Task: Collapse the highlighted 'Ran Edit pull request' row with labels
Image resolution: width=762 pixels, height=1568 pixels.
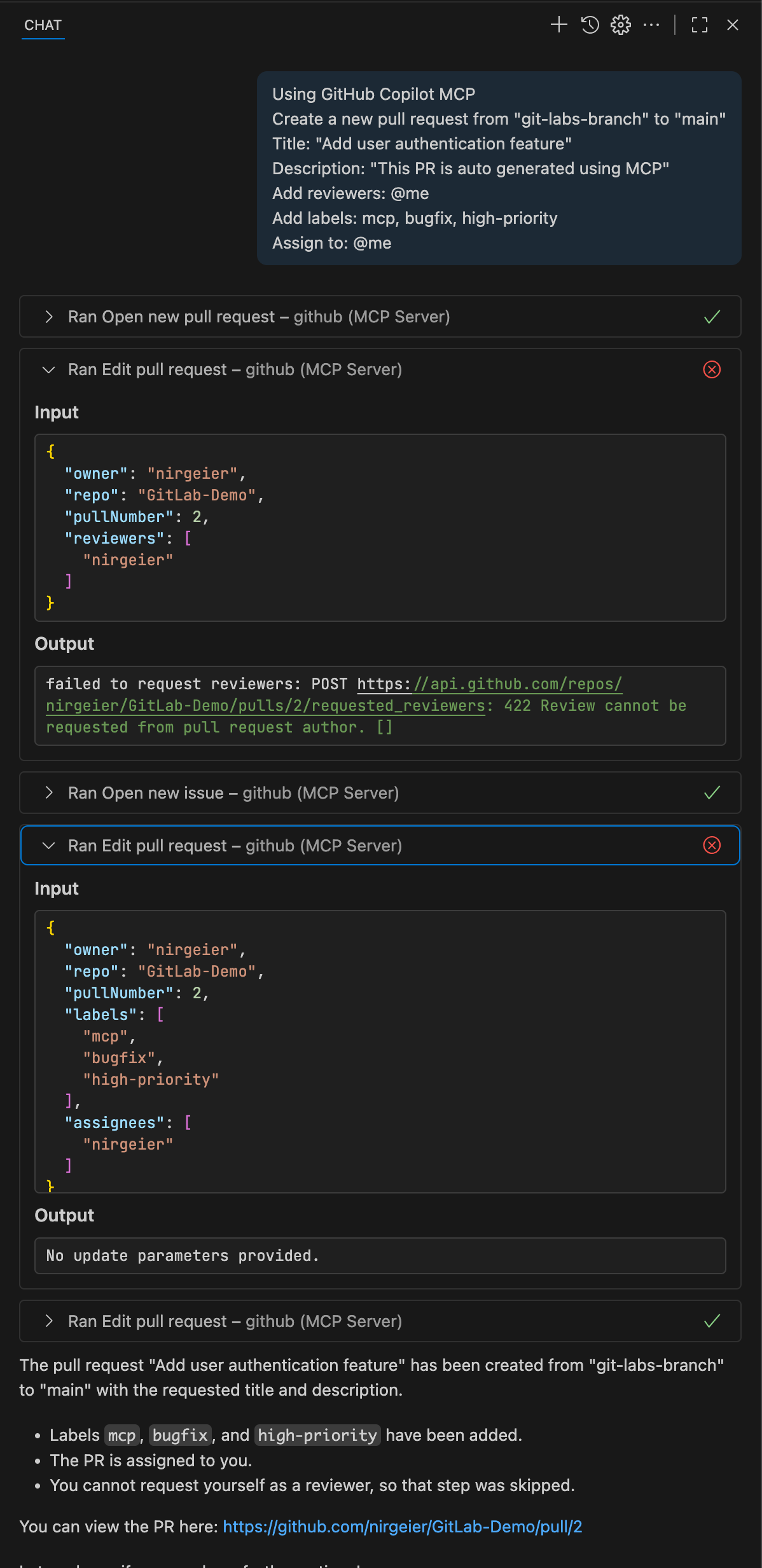Action: 380,846
